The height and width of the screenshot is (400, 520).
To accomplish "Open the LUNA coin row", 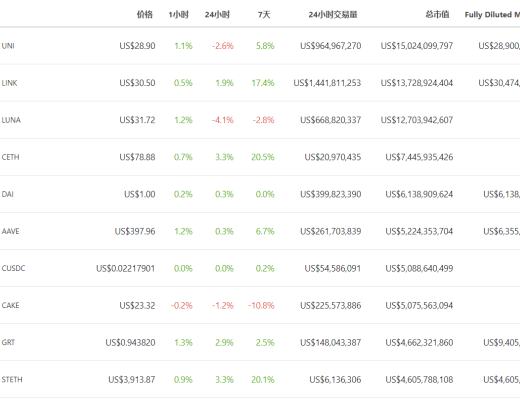I will 260,120.
